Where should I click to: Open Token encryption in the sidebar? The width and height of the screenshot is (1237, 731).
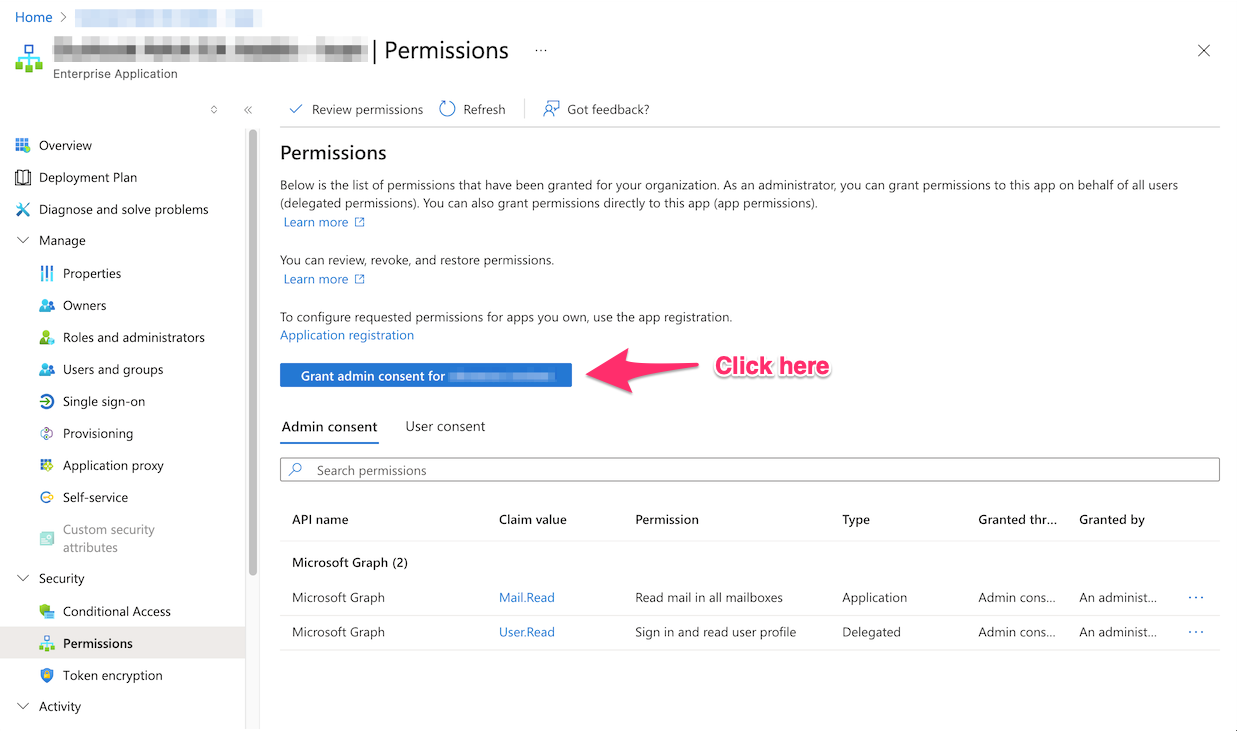[x=112, y=675]
